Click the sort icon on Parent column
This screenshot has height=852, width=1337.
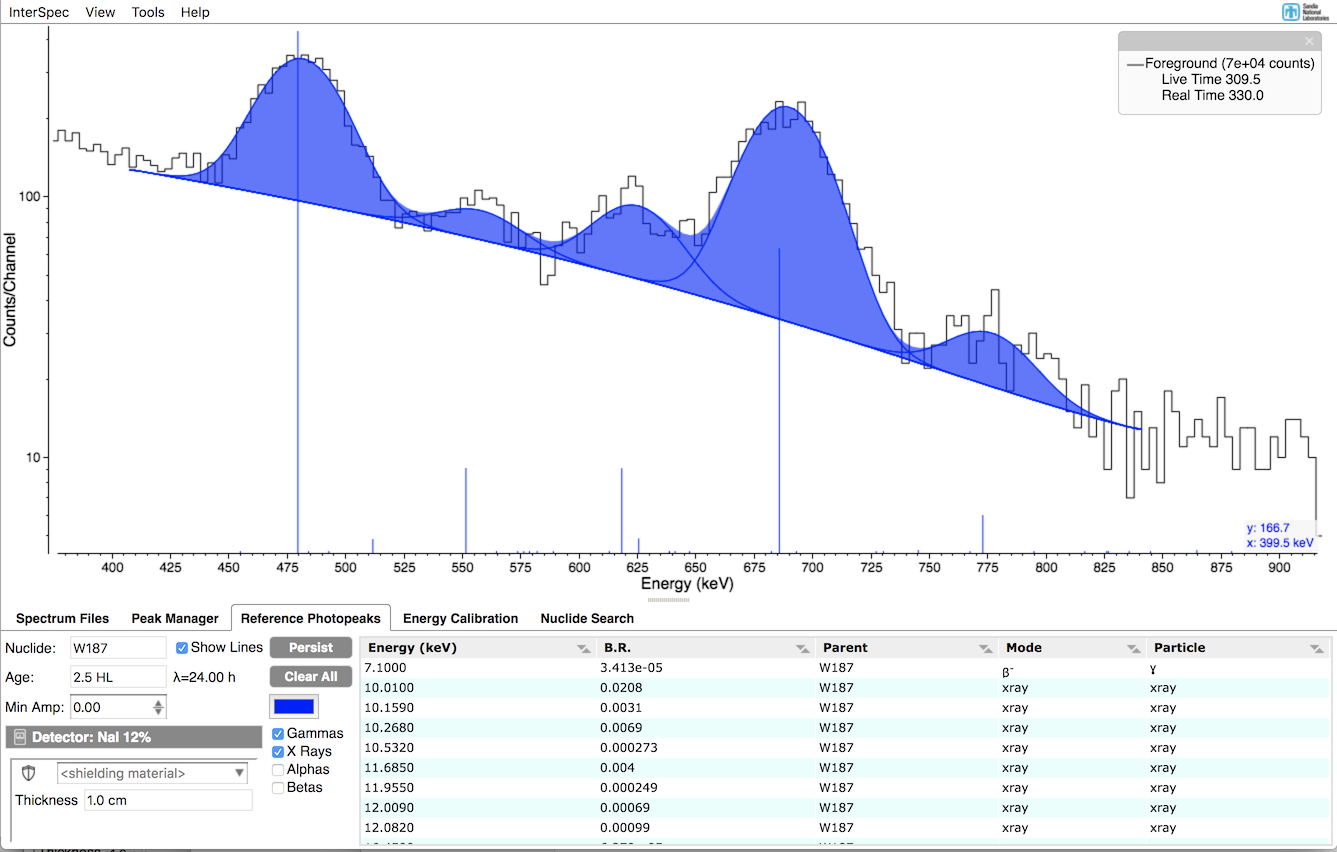coord(985,648)
